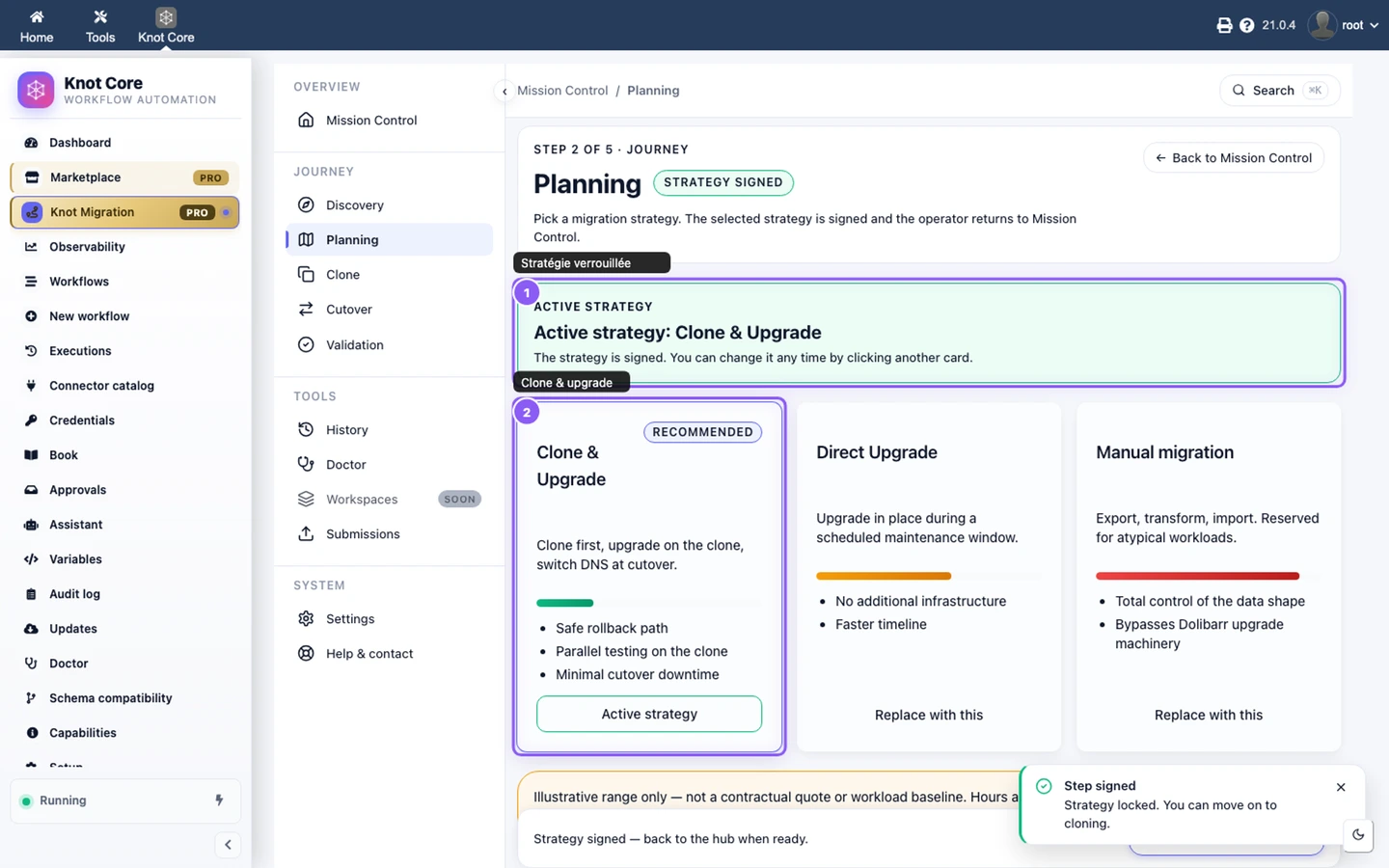Click the Direct Upgrade orange progress bar
Image resolution: width=1389 pixels, height=868 pixels.
pos(884,576)
